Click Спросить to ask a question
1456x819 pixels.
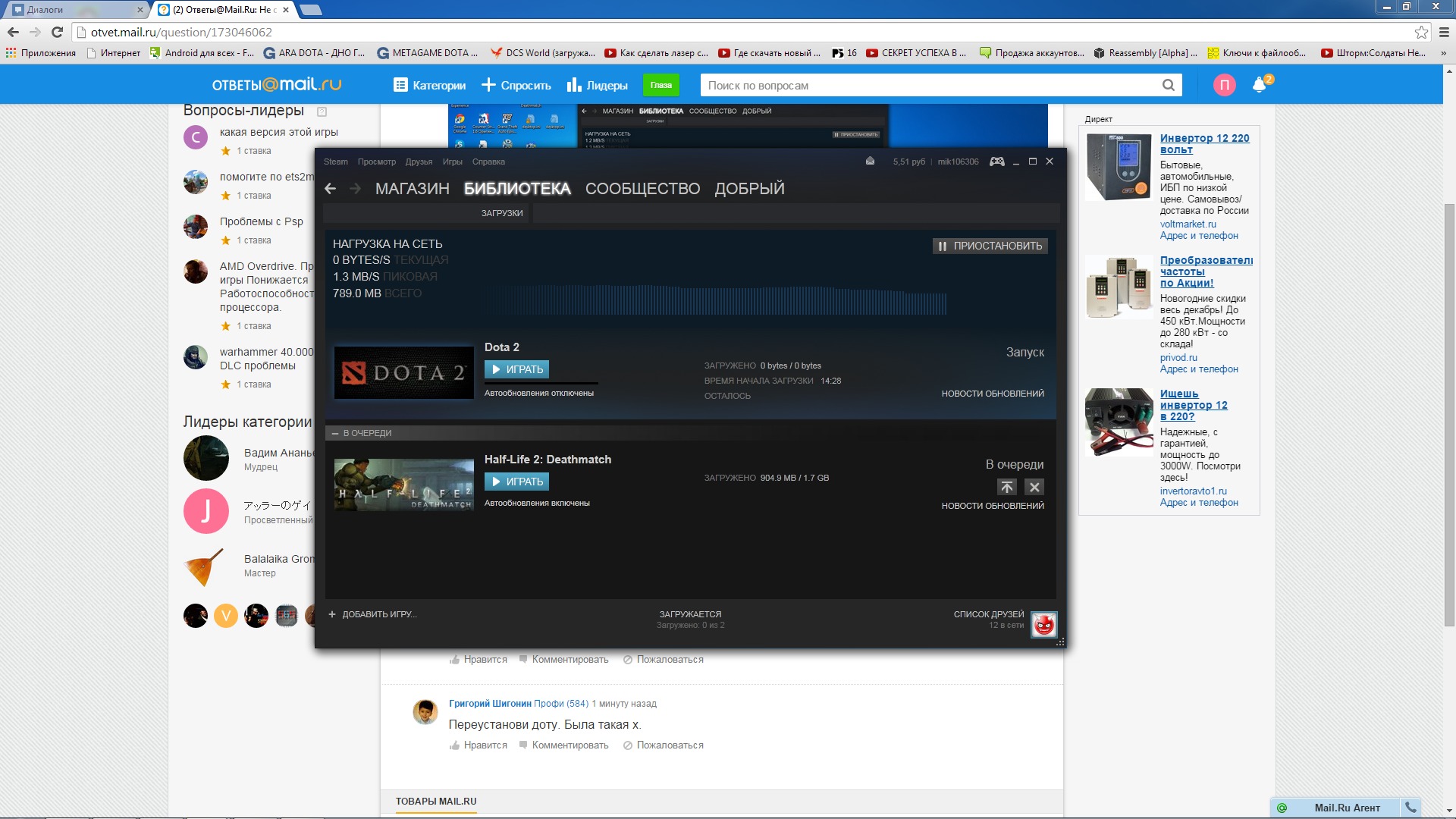516,85
